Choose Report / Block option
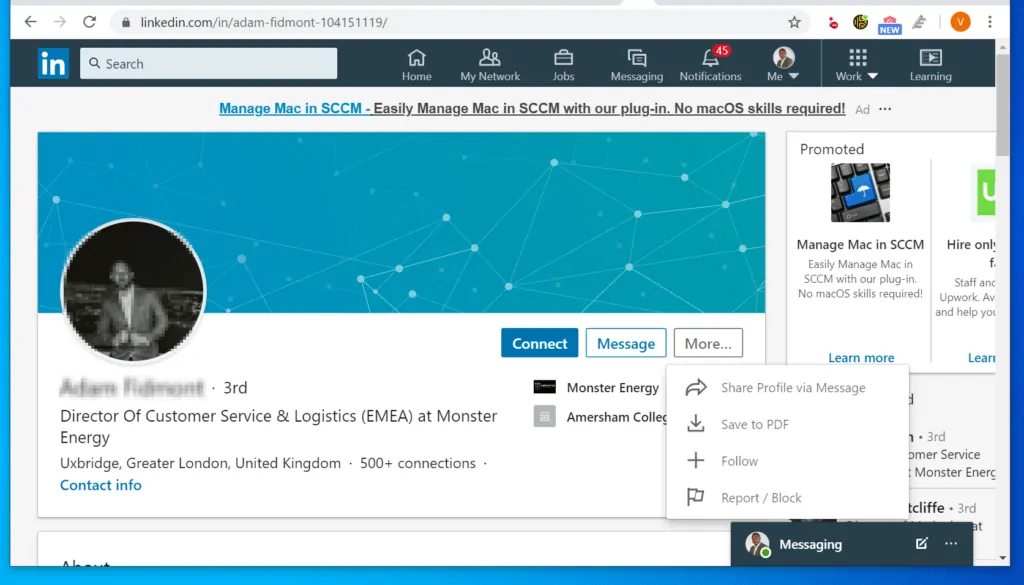This screenshot has width=1024, height=585. coord(787,498)
